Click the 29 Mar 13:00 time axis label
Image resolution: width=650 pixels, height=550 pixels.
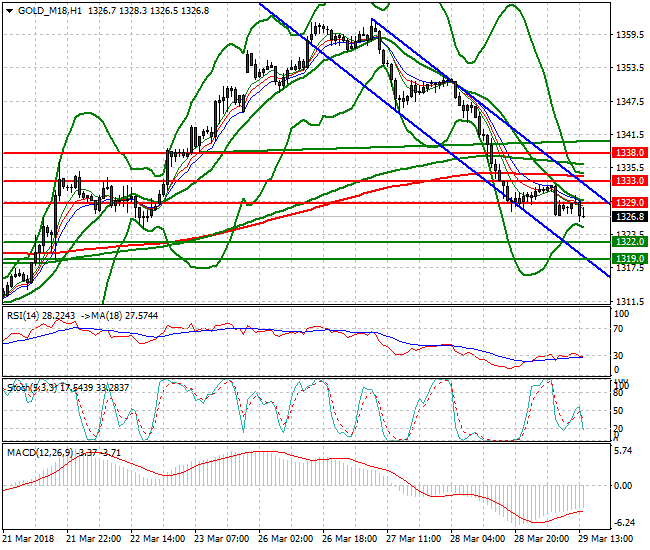coord(606,539)
